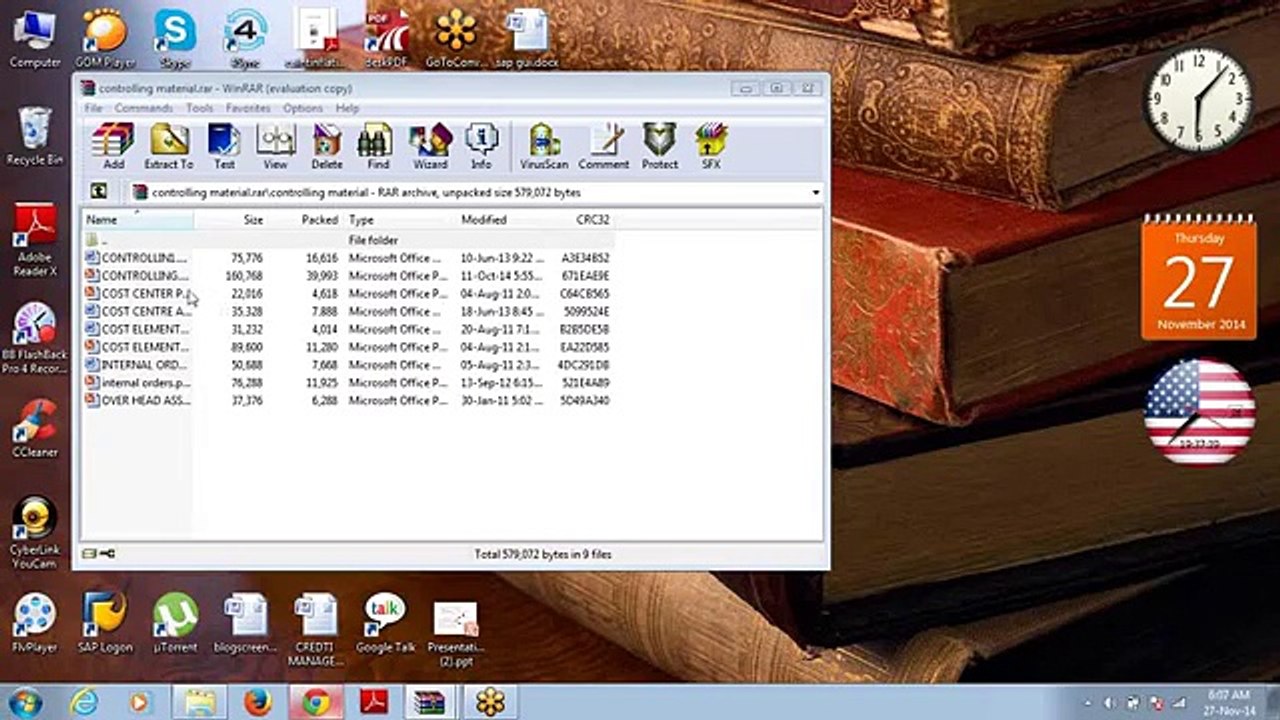Select the Google Talk desktop shortcut
The height and width of the screenshot is (720, 1280).
[x=385, y=622]
